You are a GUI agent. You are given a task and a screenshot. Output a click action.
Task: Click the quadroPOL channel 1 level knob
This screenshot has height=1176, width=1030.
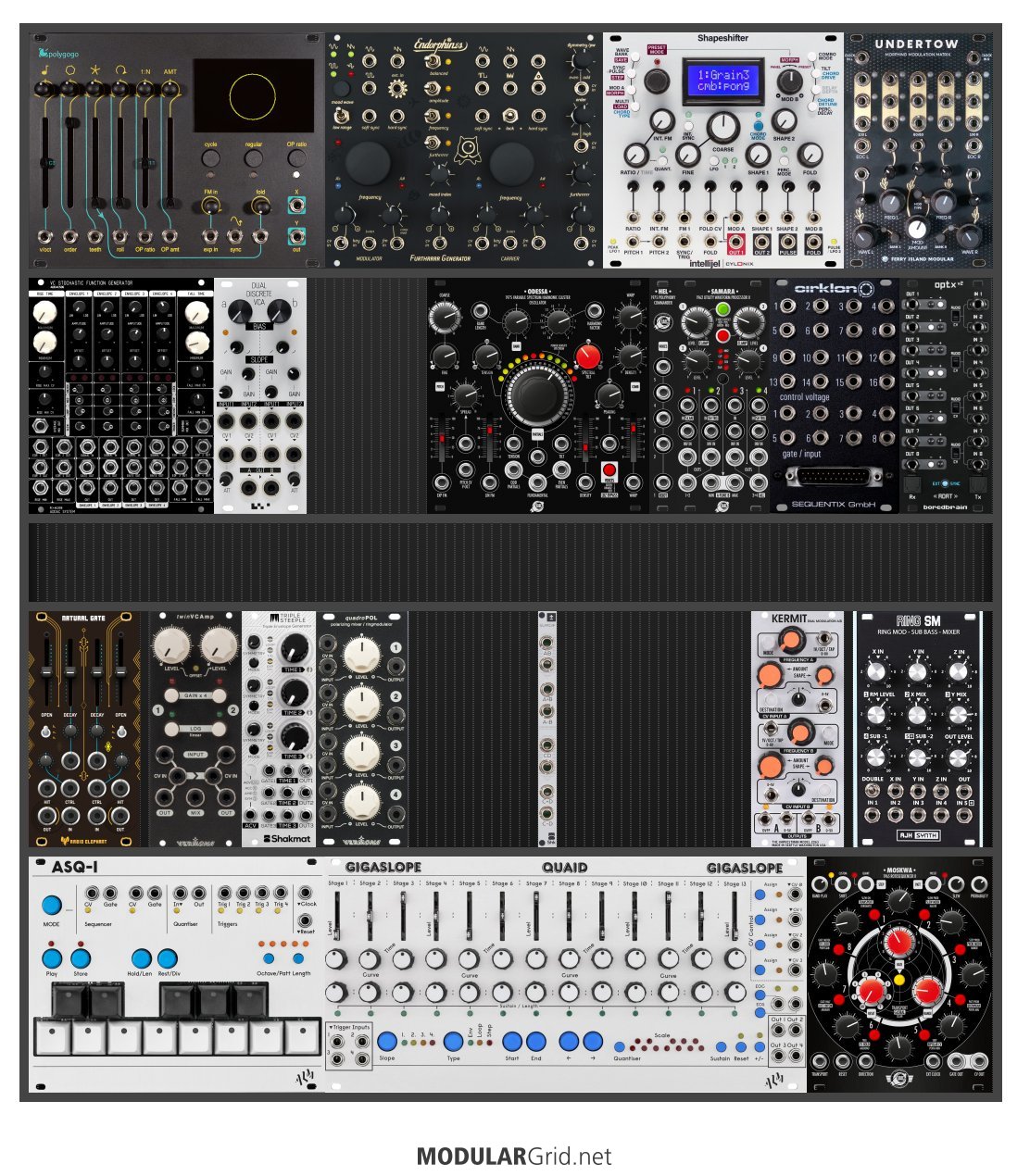click(x=361, y=656)
